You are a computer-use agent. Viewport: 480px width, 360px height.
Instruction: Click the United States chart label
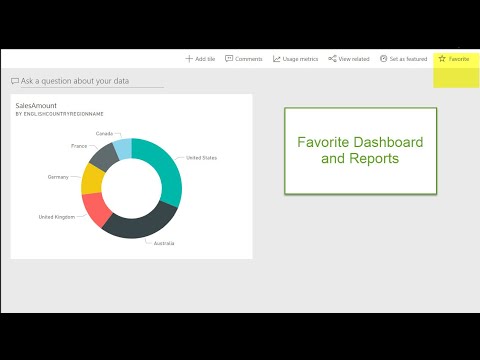(201, 158)
